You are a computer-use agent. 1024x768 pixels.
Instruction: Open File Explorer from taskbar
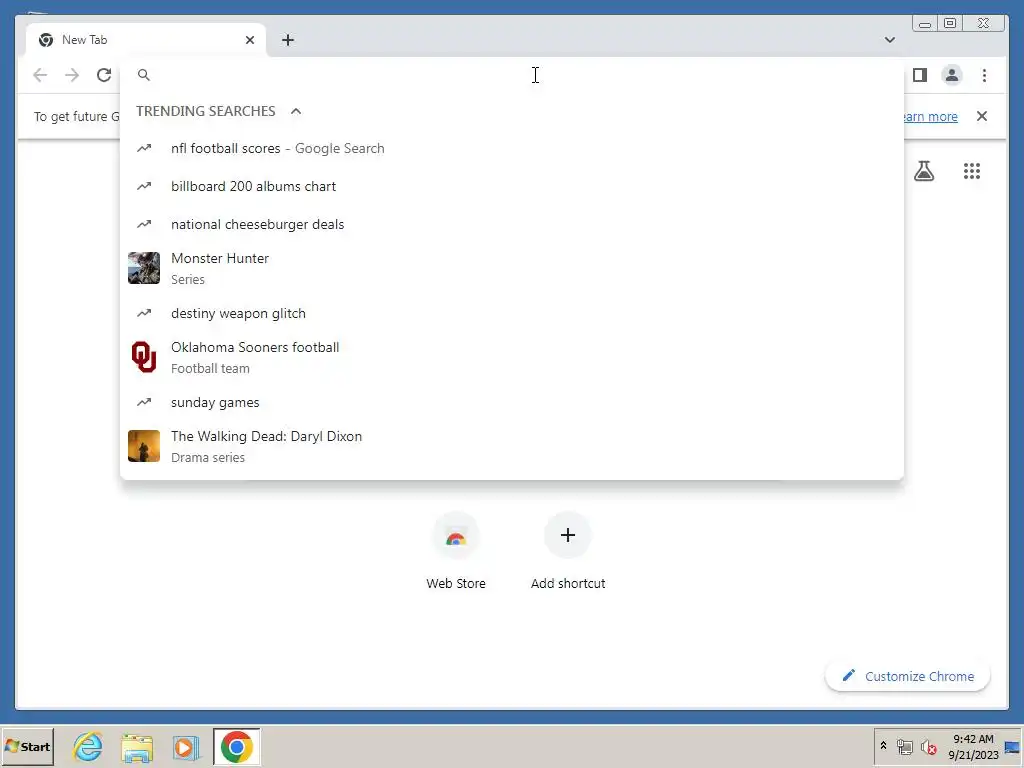click(137, 747)
